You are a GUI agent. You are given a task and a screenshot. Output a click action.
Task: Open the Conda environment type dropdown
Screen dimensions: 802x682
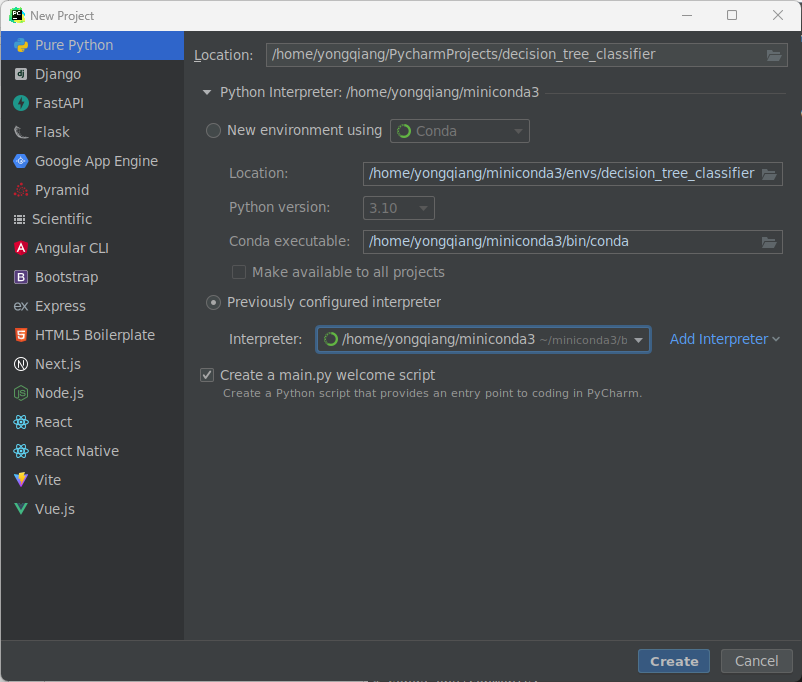(x=459, y=130)
